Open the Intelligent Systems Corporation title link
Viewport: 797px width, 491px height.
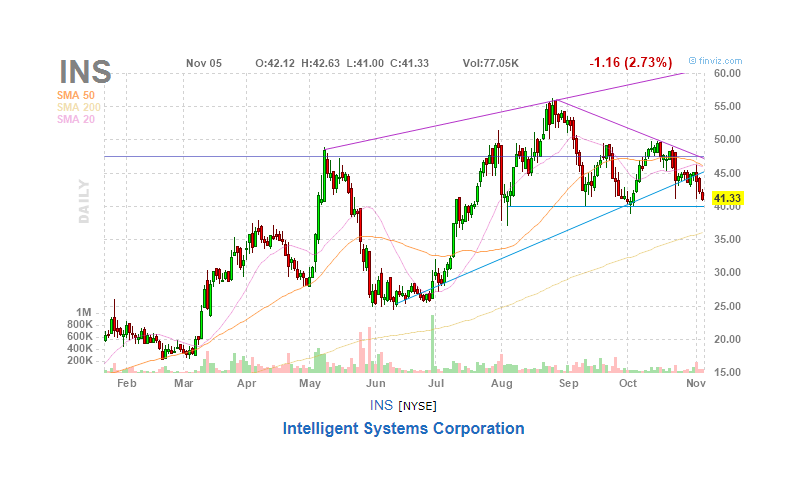pyautogui.click(x=403, y=428)
